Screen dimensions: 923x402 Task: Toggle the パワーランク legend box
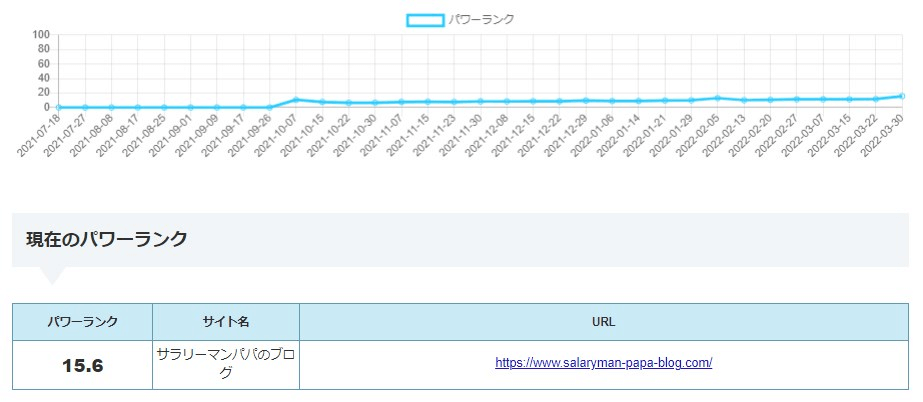coord(425,19)
